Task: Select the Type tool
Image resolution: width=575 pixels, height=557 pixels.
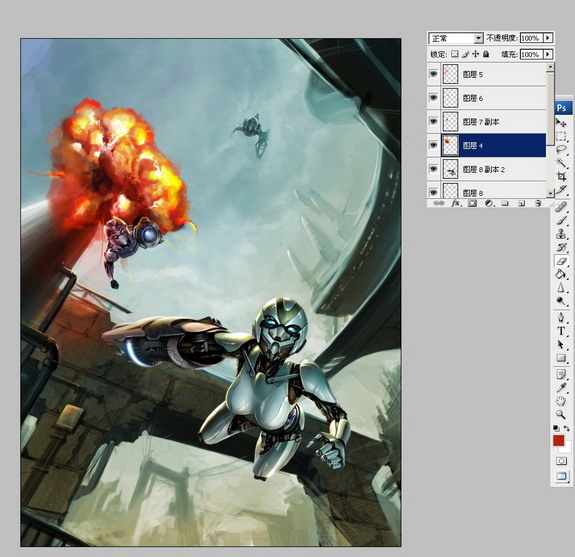Action: [561, 331]
